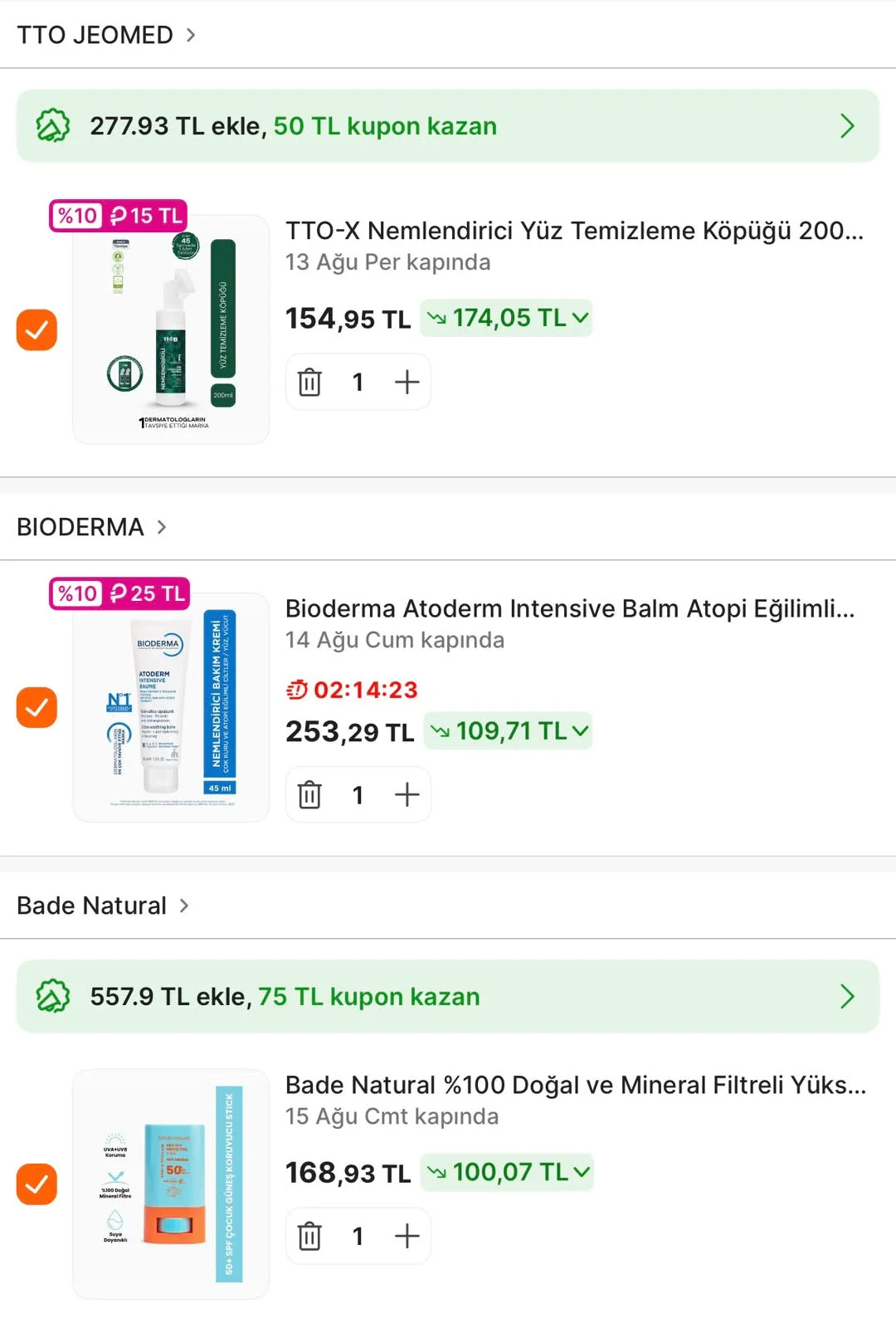Expand the 109,71 TL discount details

pos(508,730)
